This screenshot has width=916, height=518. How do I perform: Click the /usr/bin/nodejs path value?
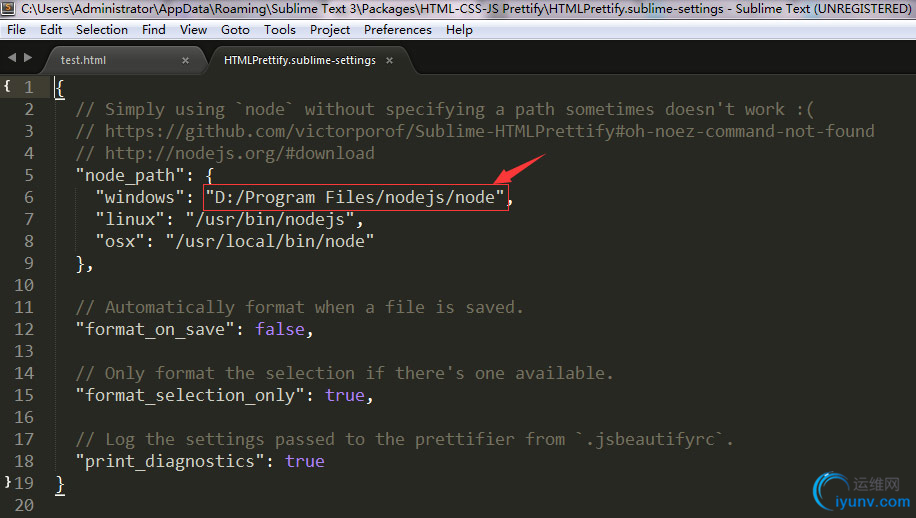[270, 220]
